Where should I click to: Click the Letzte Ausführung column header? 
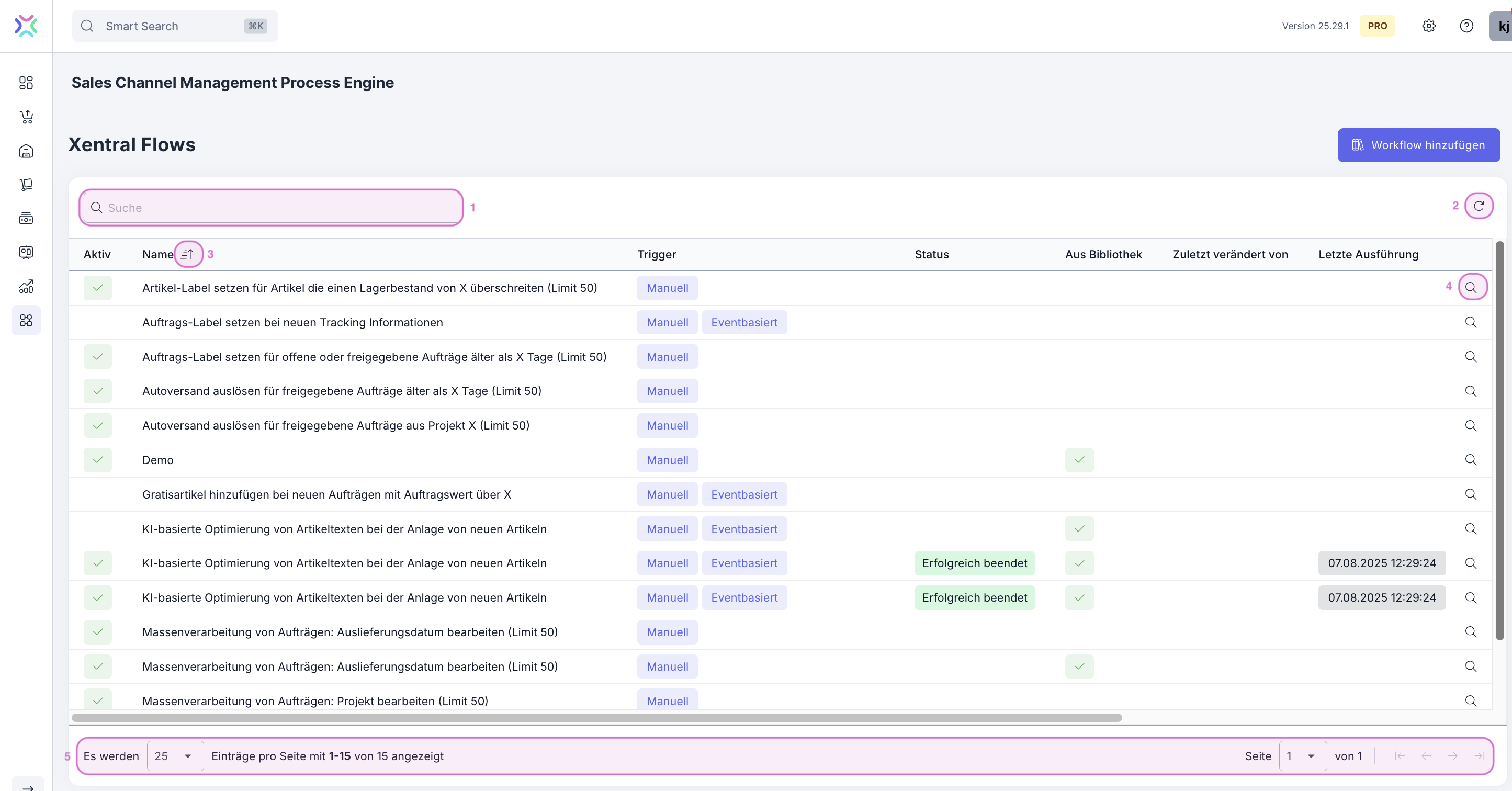point(1368,254)
